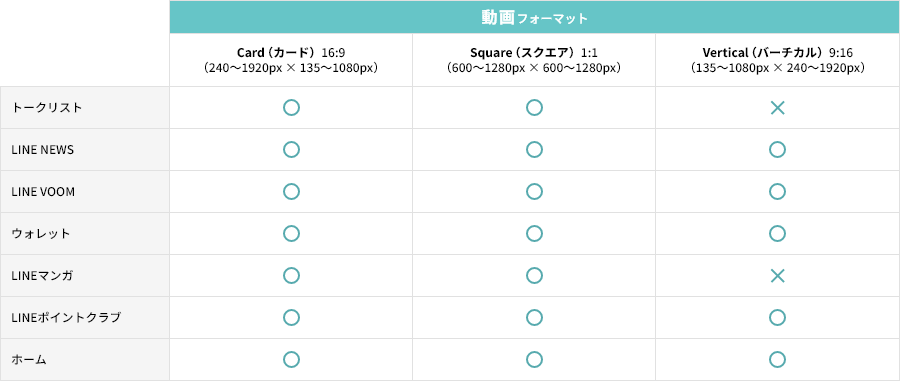Viewport: 900px width, 381px height.
Task: Select the LINE VOOM row label
Action: coord(43,192)
